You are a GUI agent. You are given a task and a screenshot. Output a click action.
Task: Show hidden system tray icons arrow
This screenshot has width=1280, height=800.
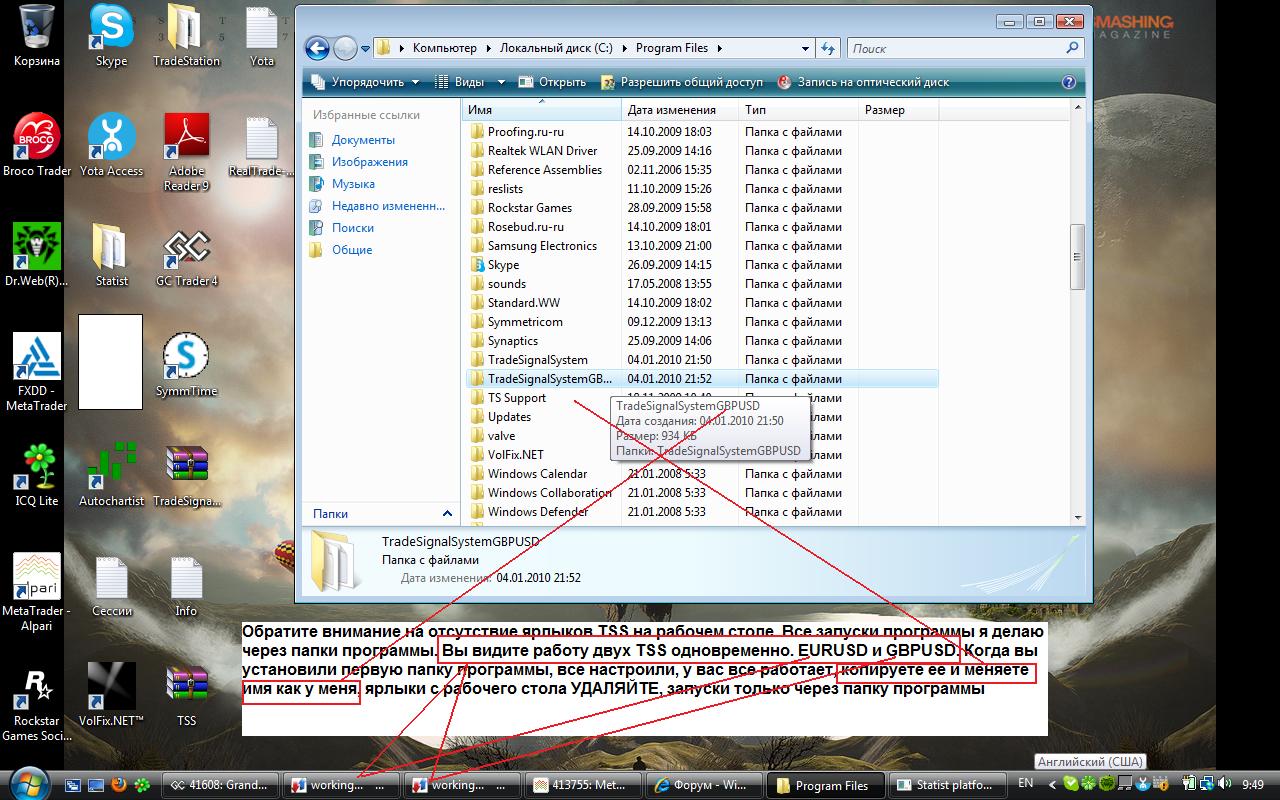(x=1050, y=785)
